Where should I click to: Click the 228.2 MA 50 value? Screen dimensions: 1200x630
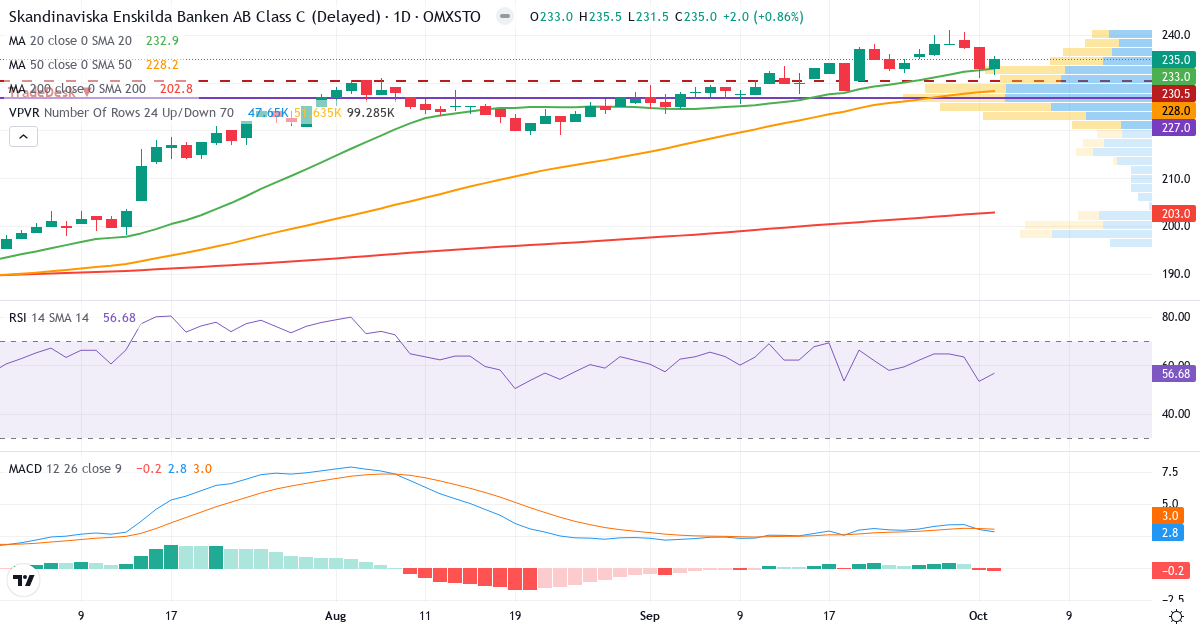click(162, 65)
